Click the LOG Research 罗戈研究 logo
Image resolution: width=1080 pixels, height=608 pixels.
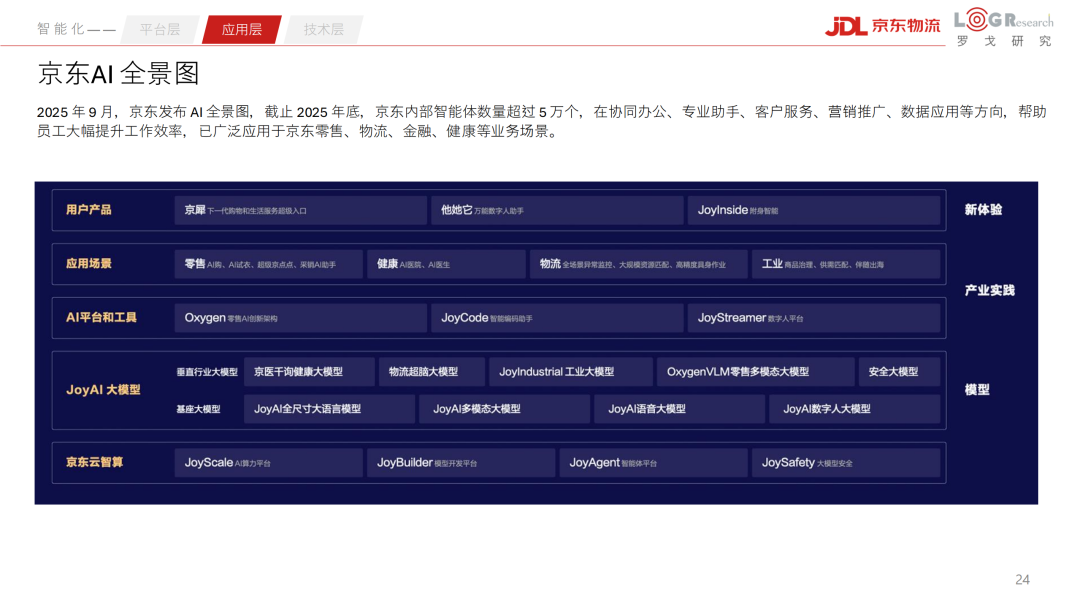1004,28
